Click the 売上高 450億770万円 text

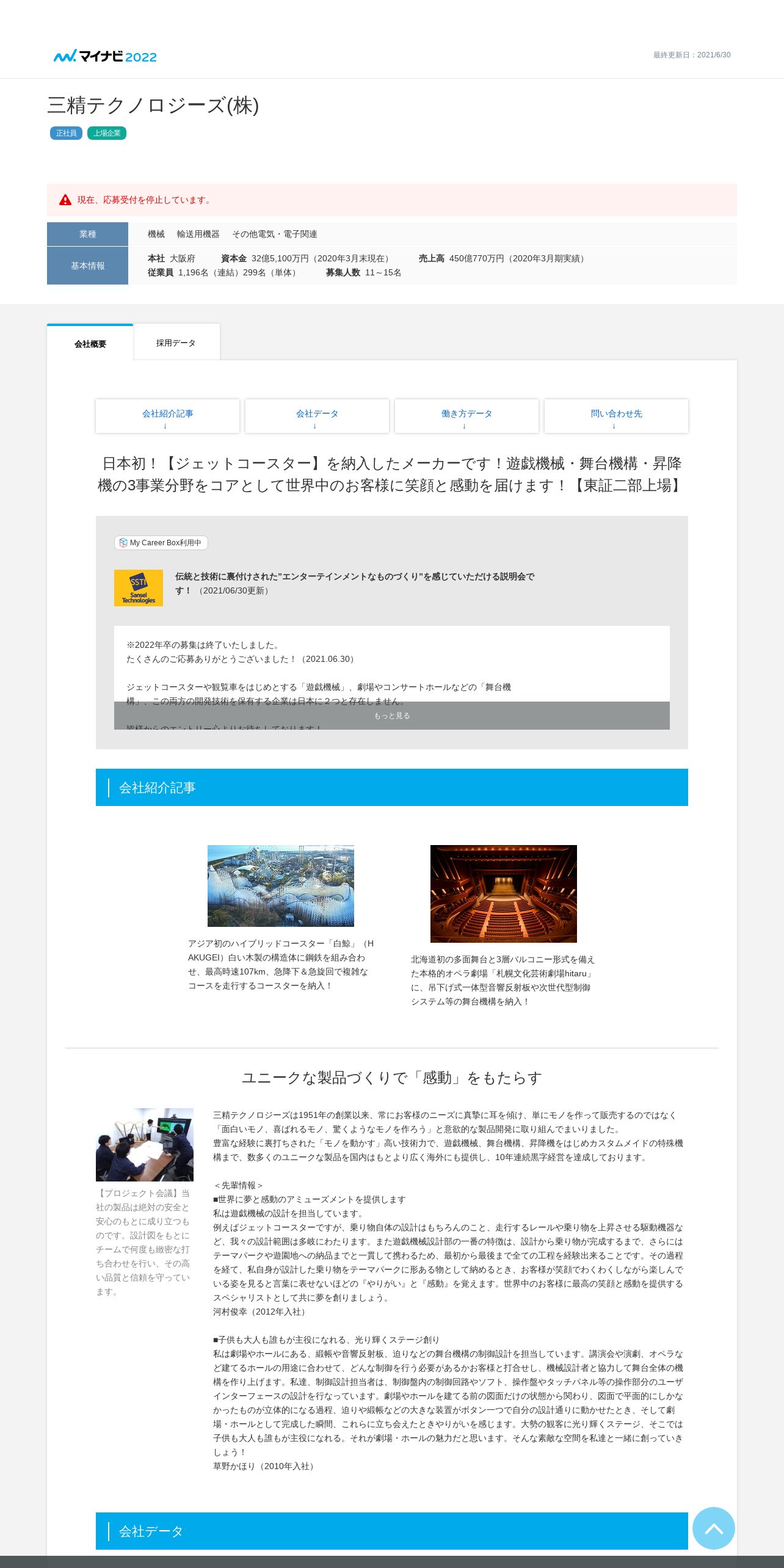(504, 258)
